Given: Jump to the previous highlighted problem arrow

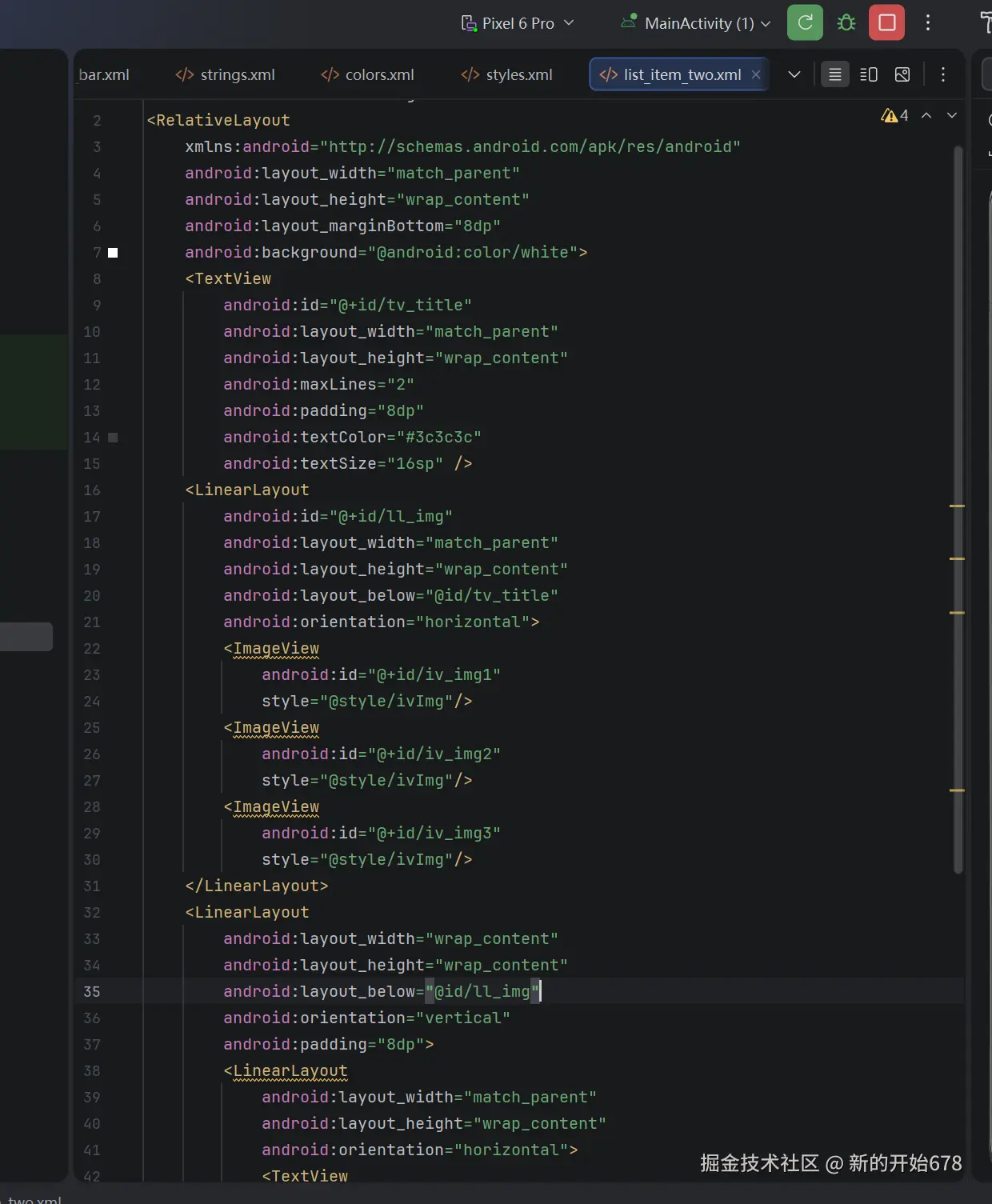Looking at the screenshot, I should point(926,115).
